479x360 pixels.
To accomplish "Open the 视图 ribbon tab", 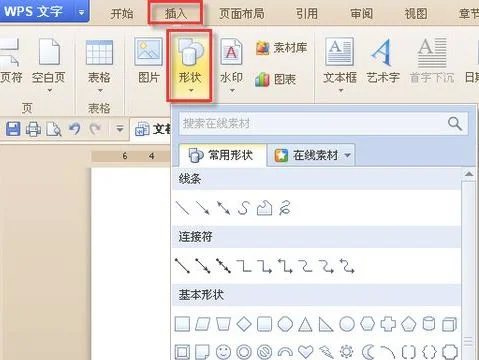I will click(416, 14).
